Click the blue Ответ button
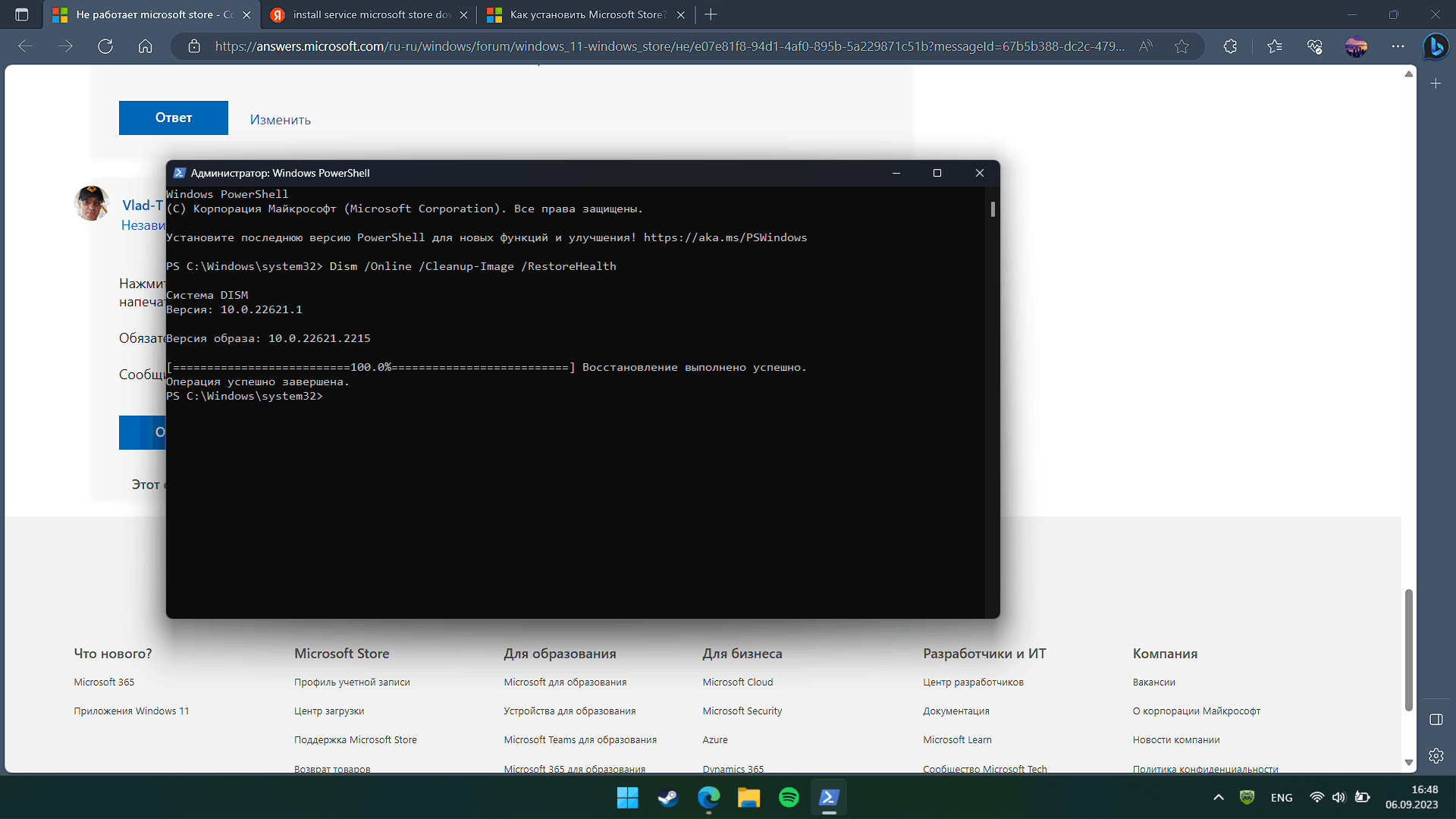The image size is (1456, 819). [x=174, y=118]
